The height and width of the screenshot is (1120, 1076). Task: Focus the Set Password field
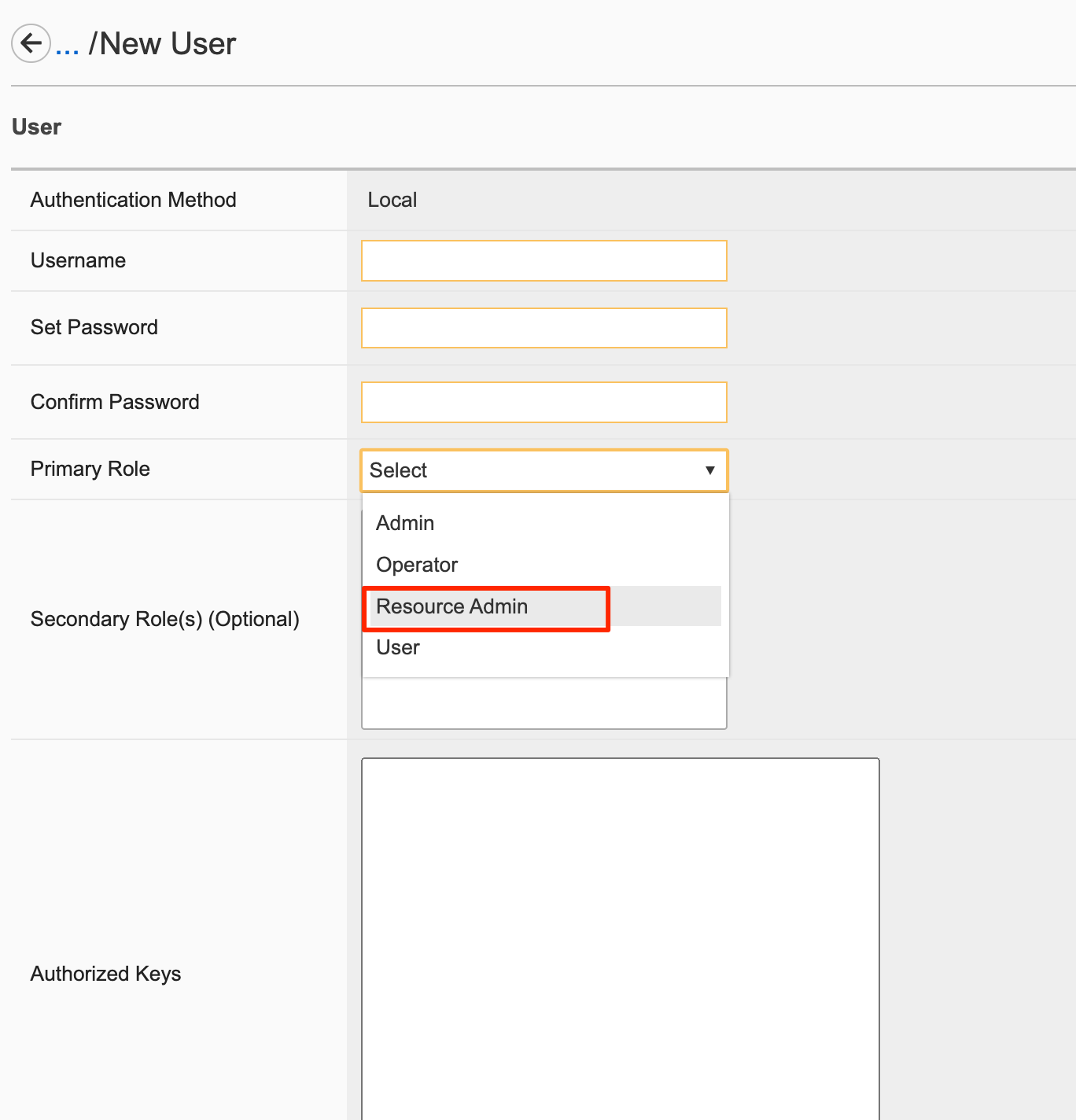click(x=544, y=328)
